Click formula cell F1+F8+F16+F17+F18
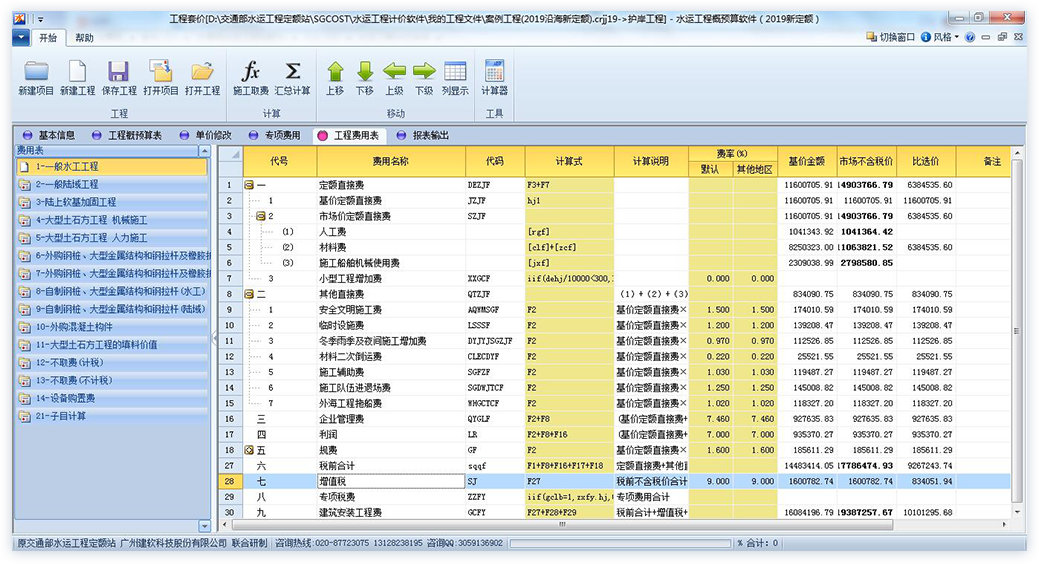Viewport: 1039px width, 564px height. pos(569,465)
